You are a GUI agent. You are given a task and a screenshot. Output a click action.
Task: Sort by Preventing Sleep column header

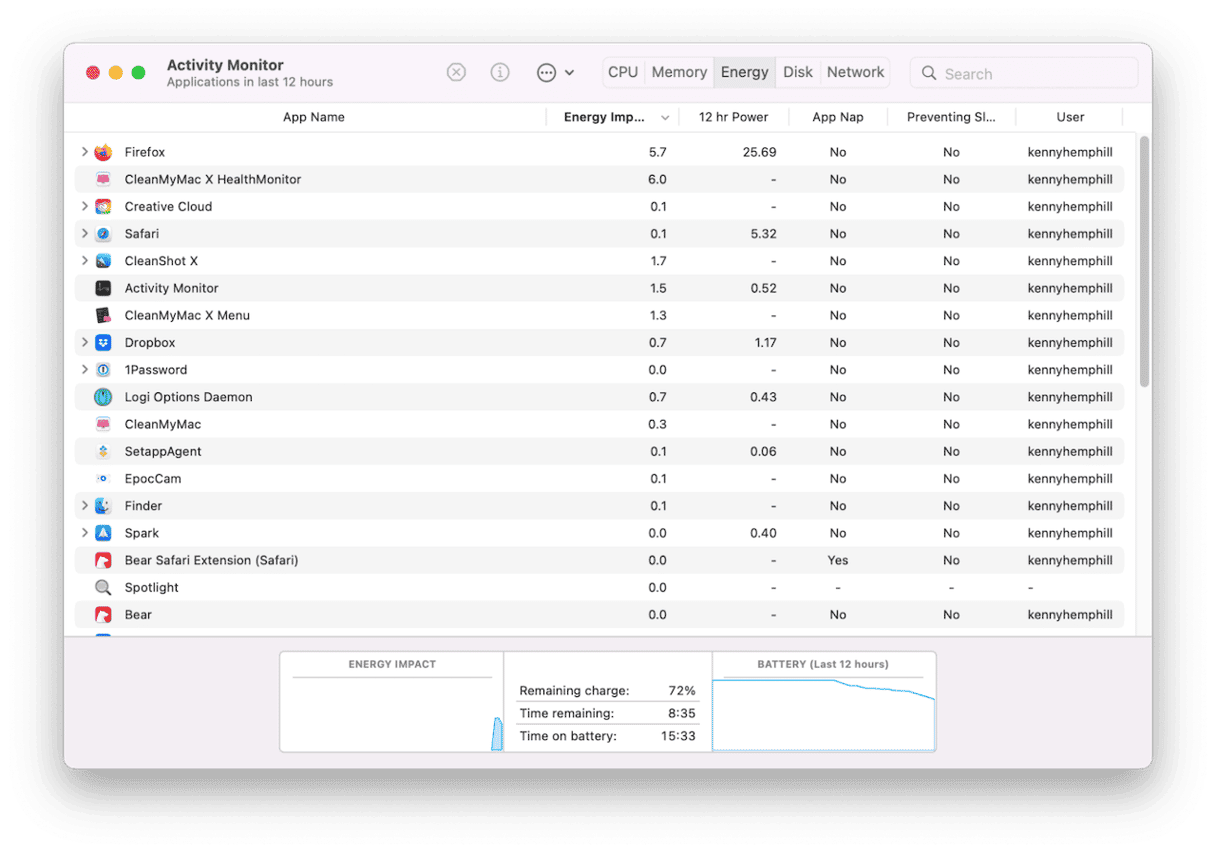click(951, 117)
